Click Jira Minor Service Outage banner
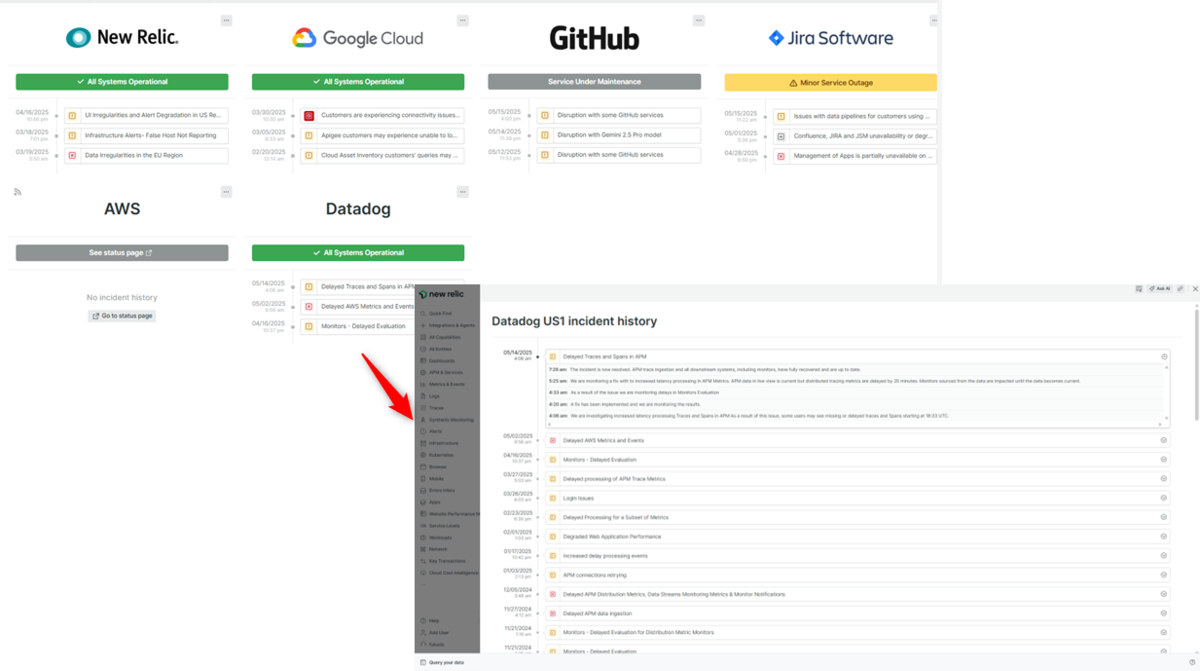Screen dimensions: 1200x671 coord(831,83)
